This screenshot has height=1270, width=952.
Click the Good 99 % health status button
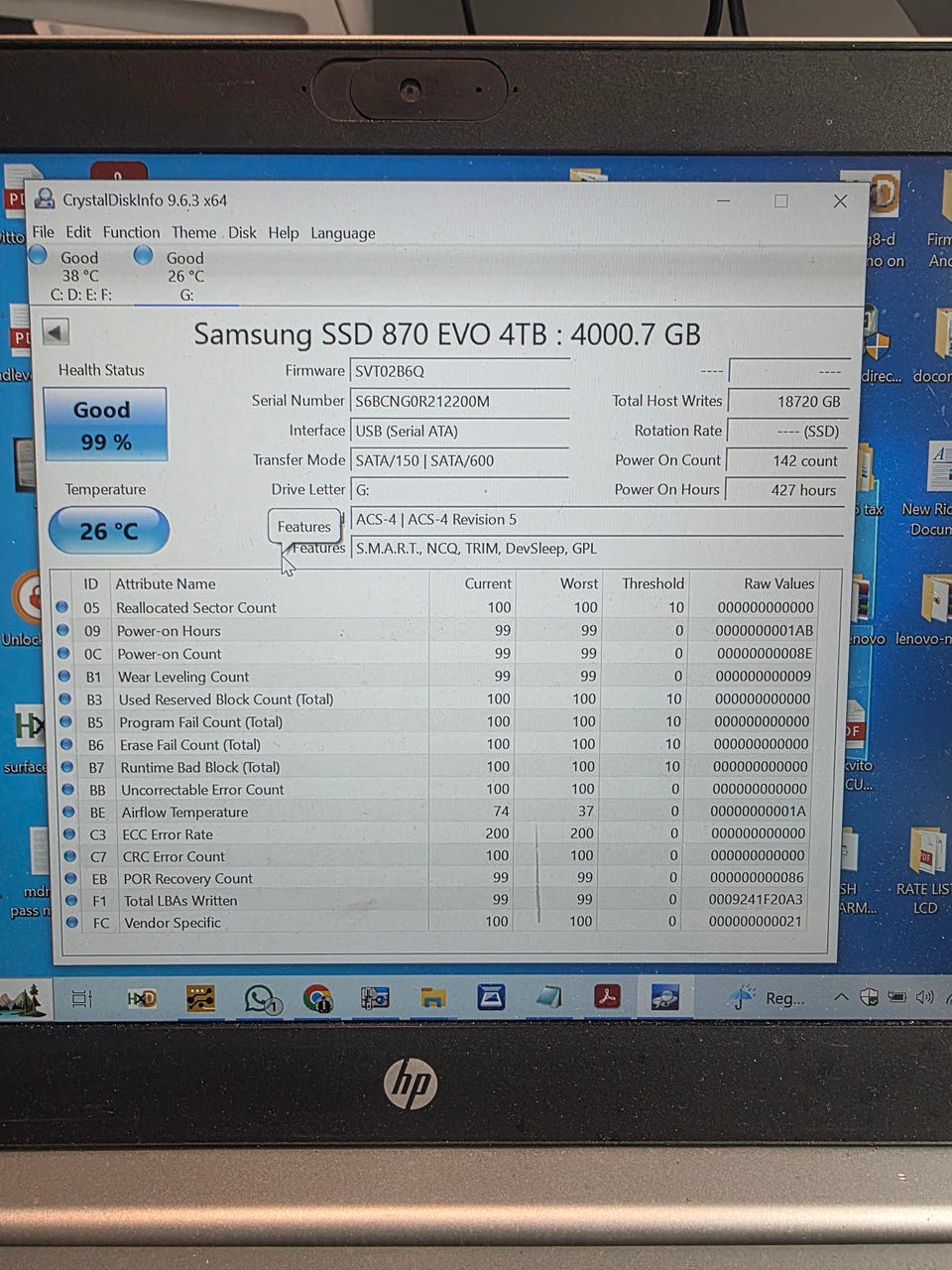tap(104, 425)
